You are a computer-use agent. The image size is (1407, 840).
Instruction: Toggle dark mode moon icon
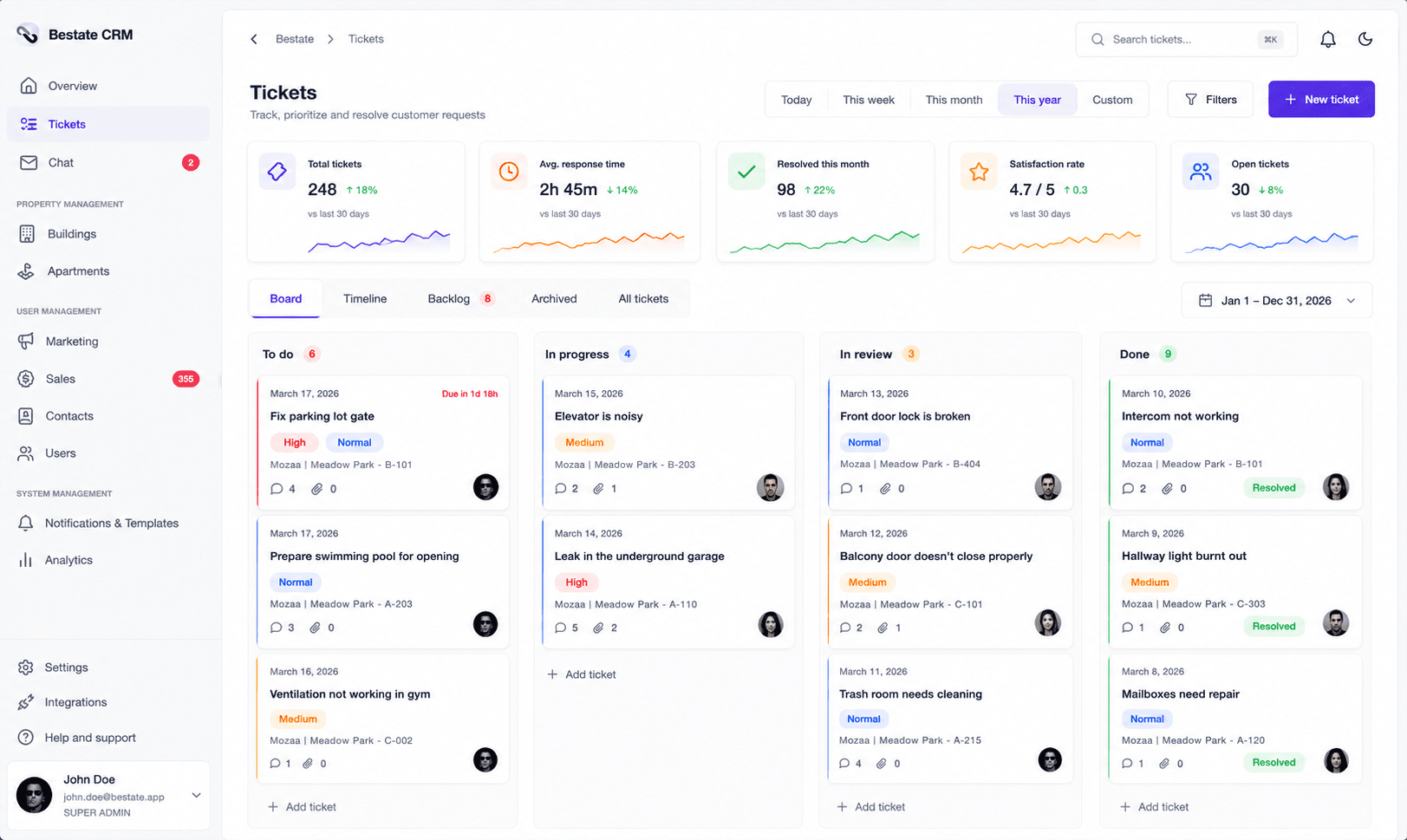click(x=1365, y=39)
